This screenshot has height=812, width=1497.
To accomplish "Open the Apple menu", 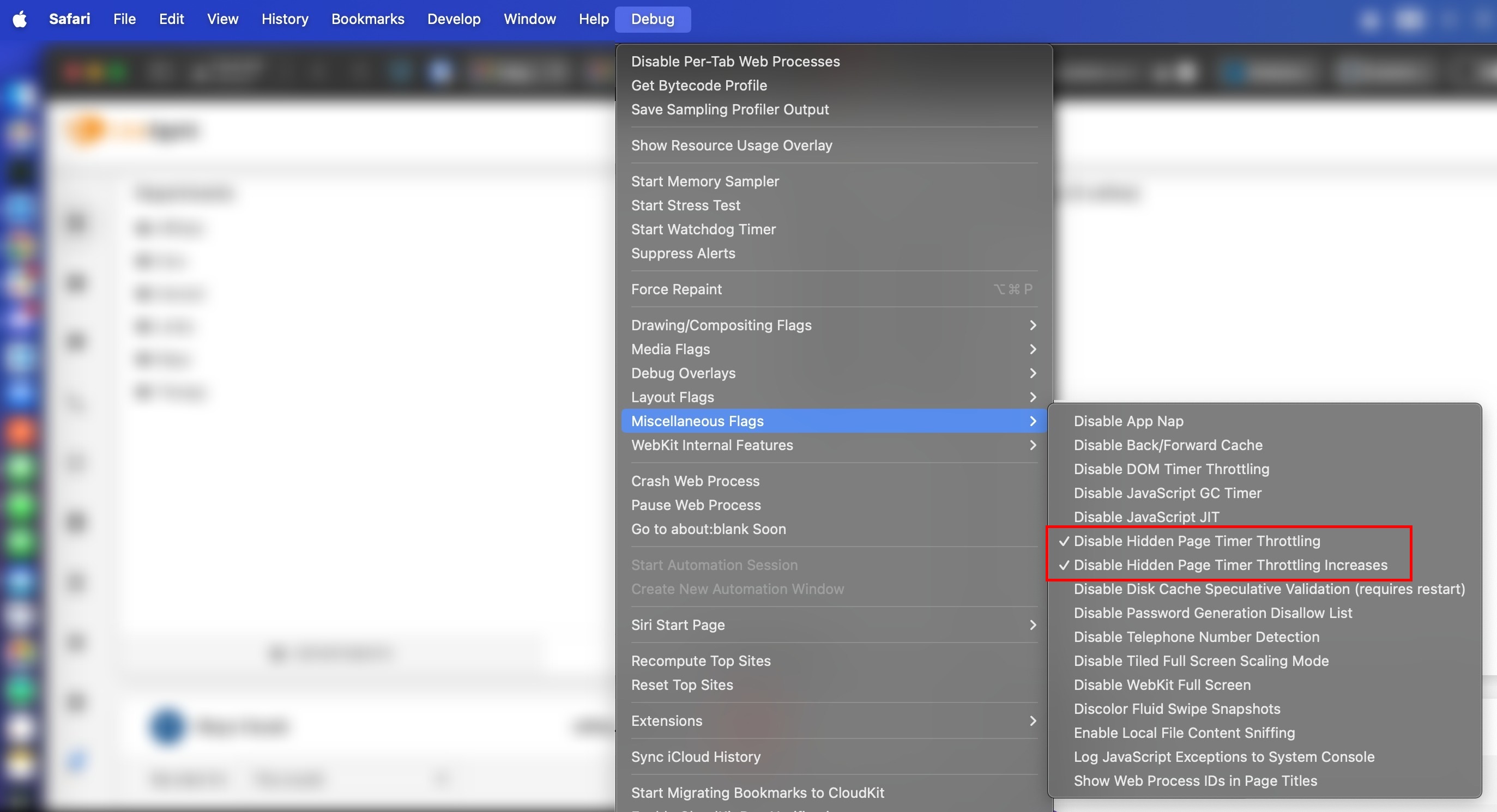I will 20,19.
